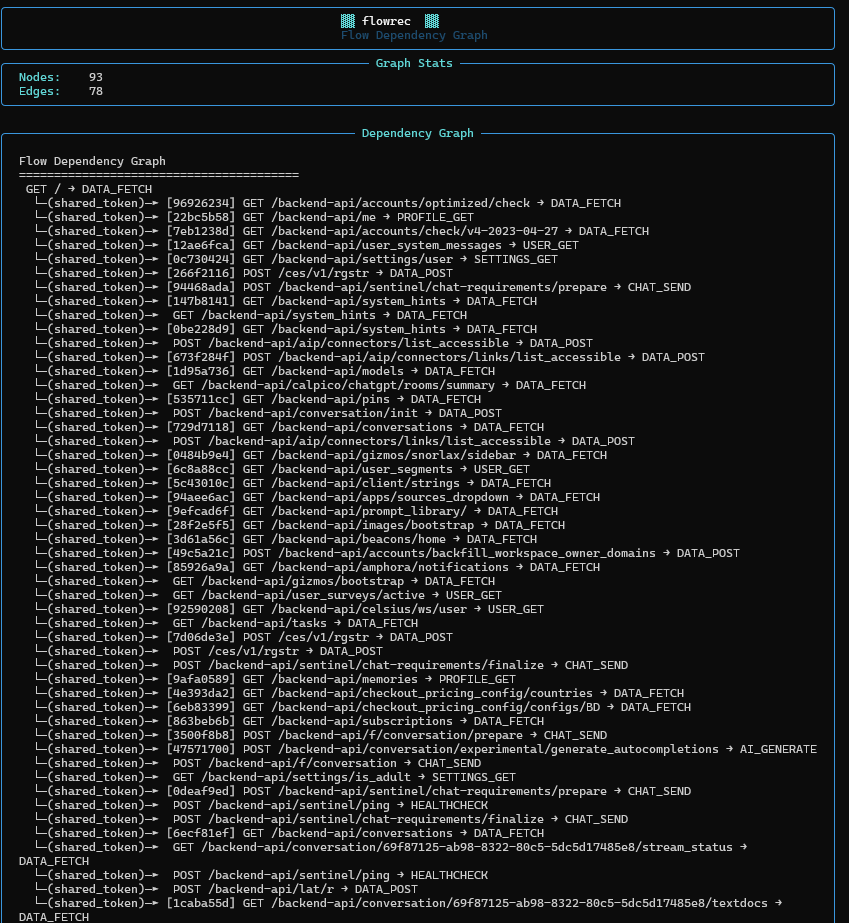Click the 49c5a21c backfill_workspace_owner_domains row
Viewport: 849px width, 923px height.
click(388, 553)
